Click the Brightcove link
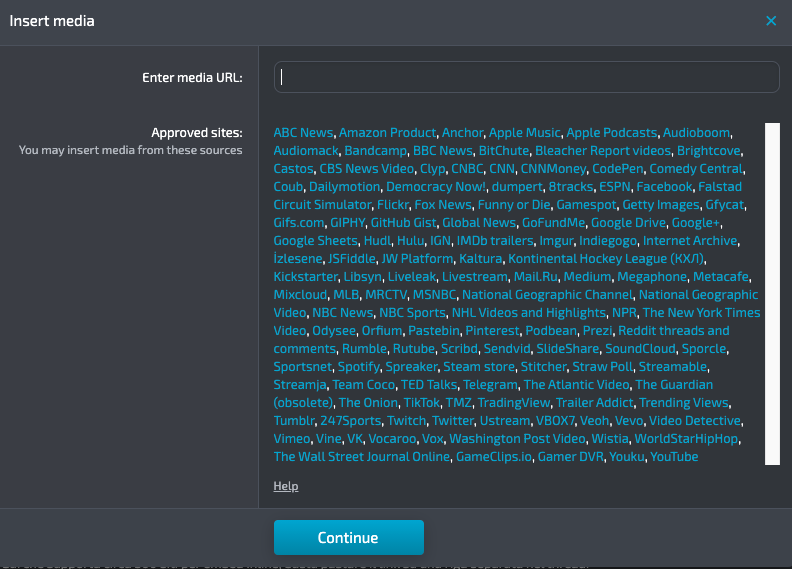The image size is (792, 569). coord(709,151)
